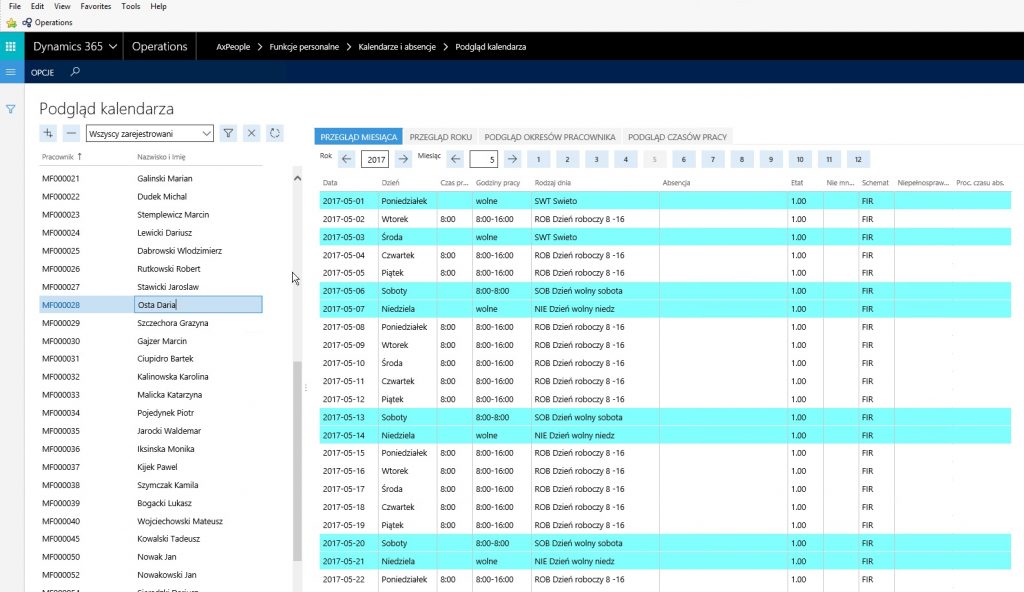This screenshot has height=592, width=1024.
Task: Select month 10 button
Action: tap(800, 159)
